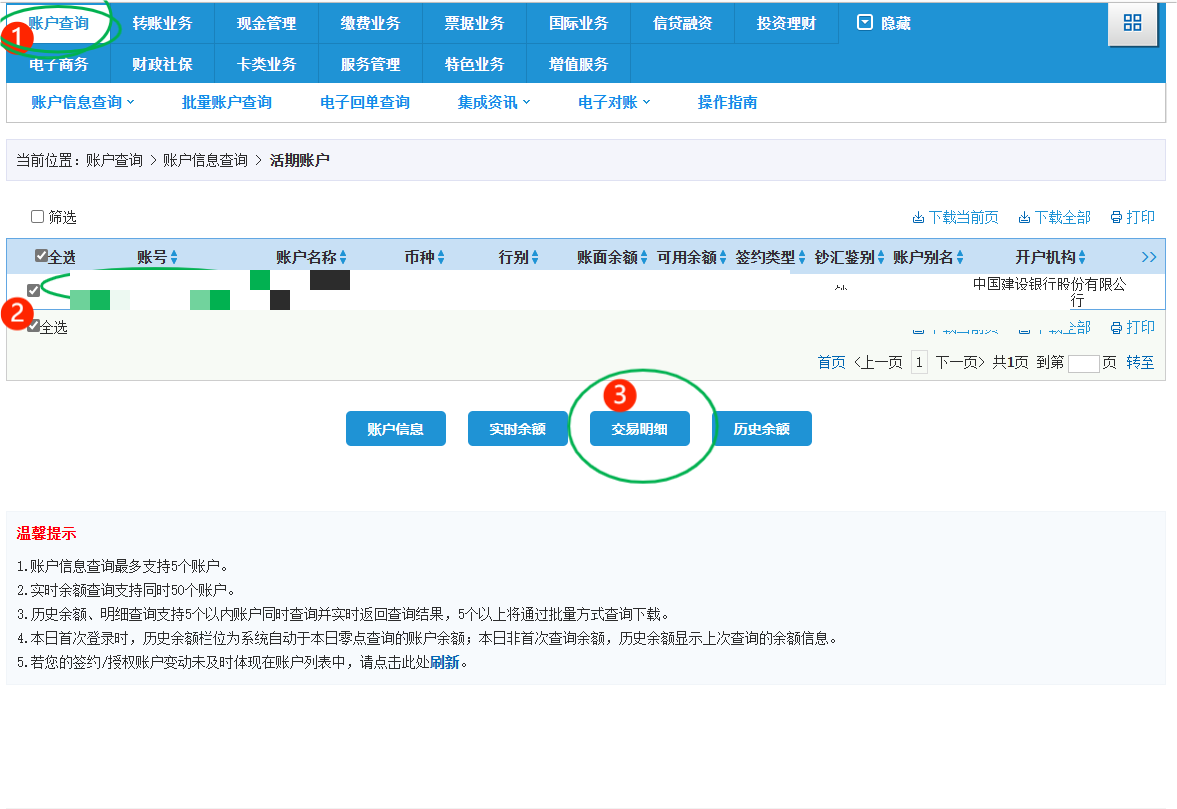1177x809 pixels.
Task: Expand more columns with double arrow
Action: (1149, 258)
